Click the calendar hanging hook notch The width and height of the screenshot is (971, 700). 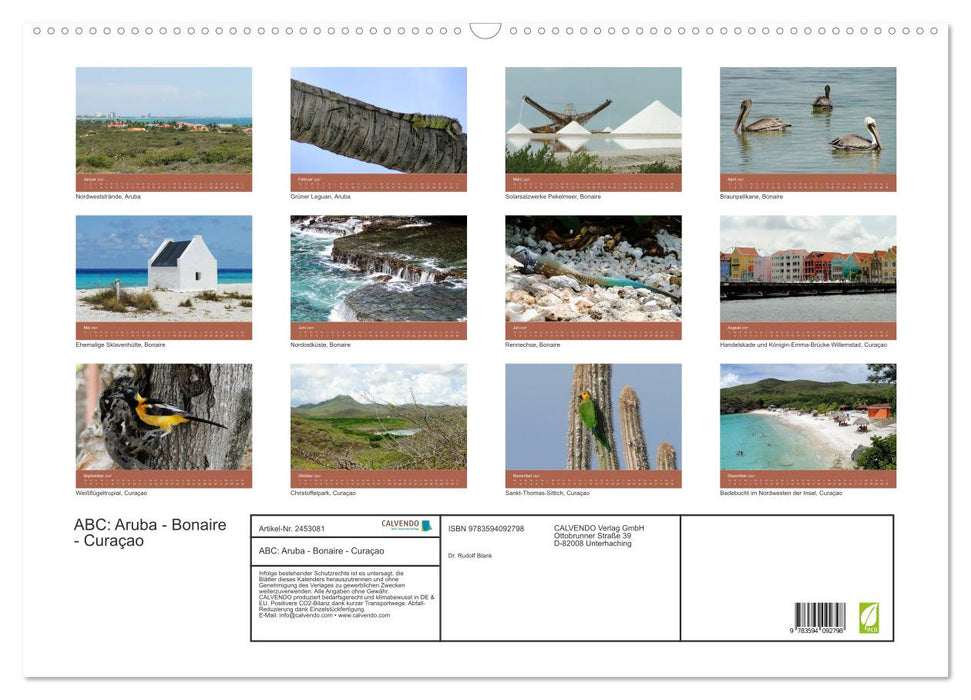tap(486, 31)
